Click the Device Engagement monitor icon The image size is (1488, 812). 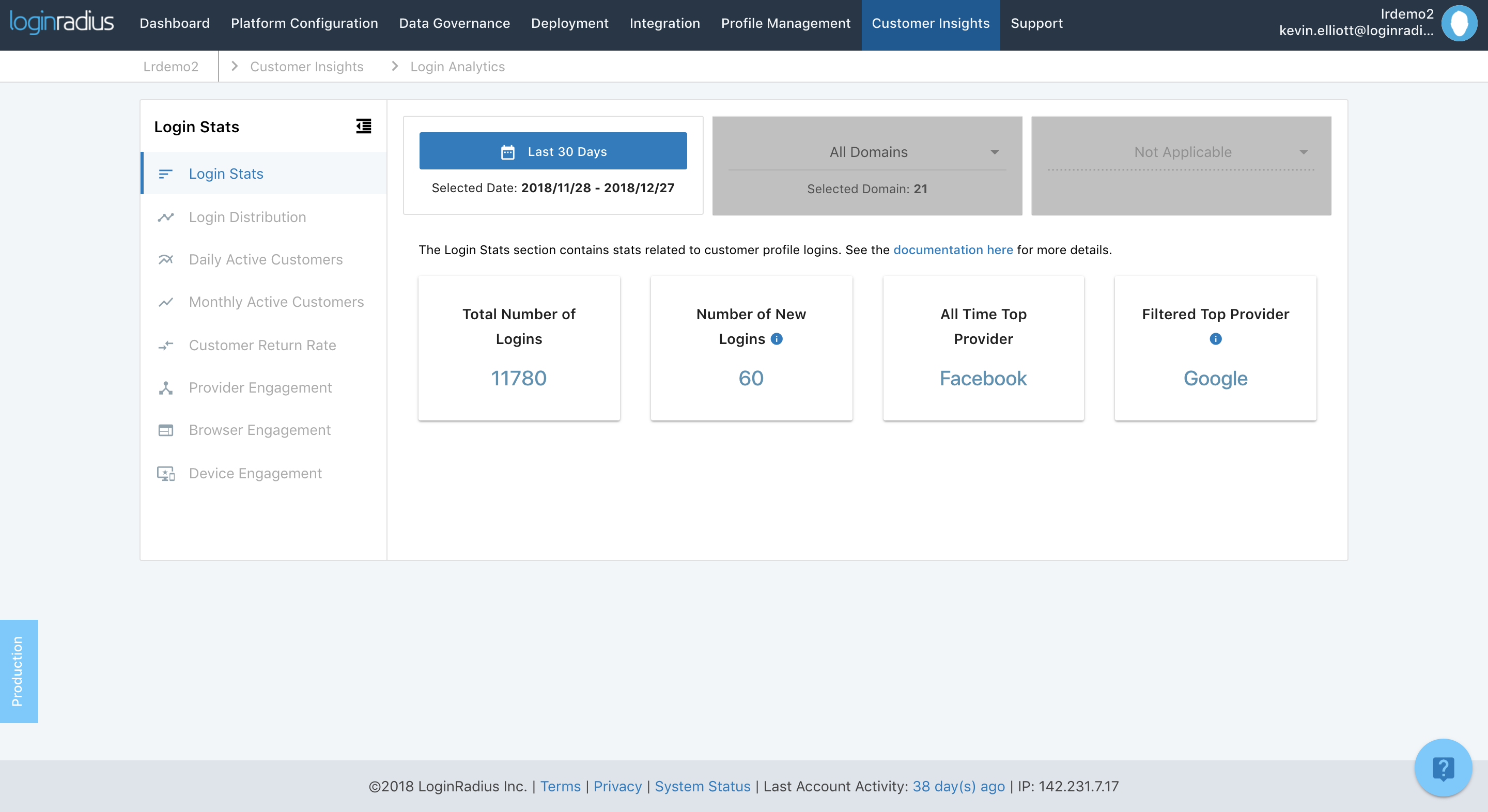[x=166, y=474]
